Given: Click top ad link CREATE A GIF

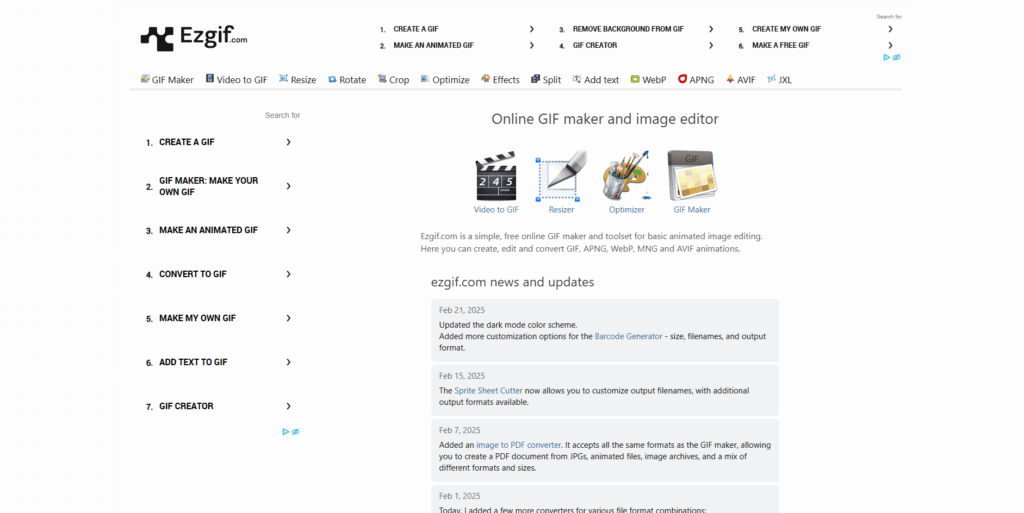Looking at the screenshot, I should (416, 29).
